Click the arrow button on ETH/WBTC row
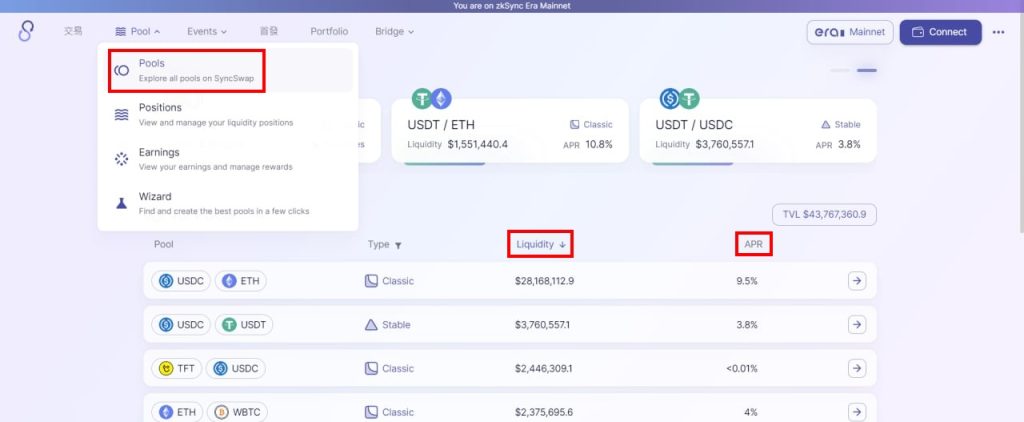 point(856,412)
